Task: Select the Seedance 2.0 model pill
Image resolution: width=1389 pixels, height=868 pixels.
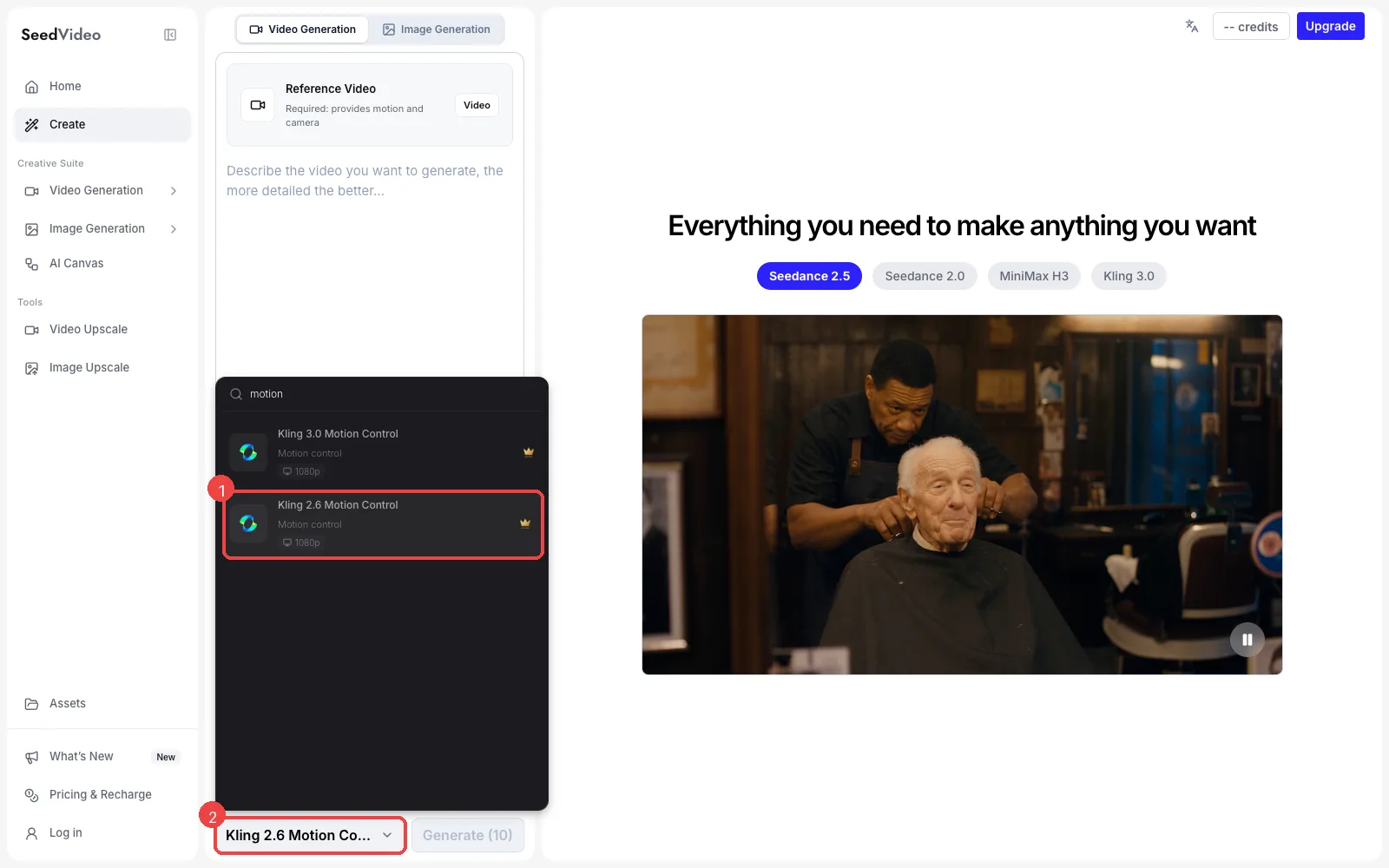Action: coord(925,276)
